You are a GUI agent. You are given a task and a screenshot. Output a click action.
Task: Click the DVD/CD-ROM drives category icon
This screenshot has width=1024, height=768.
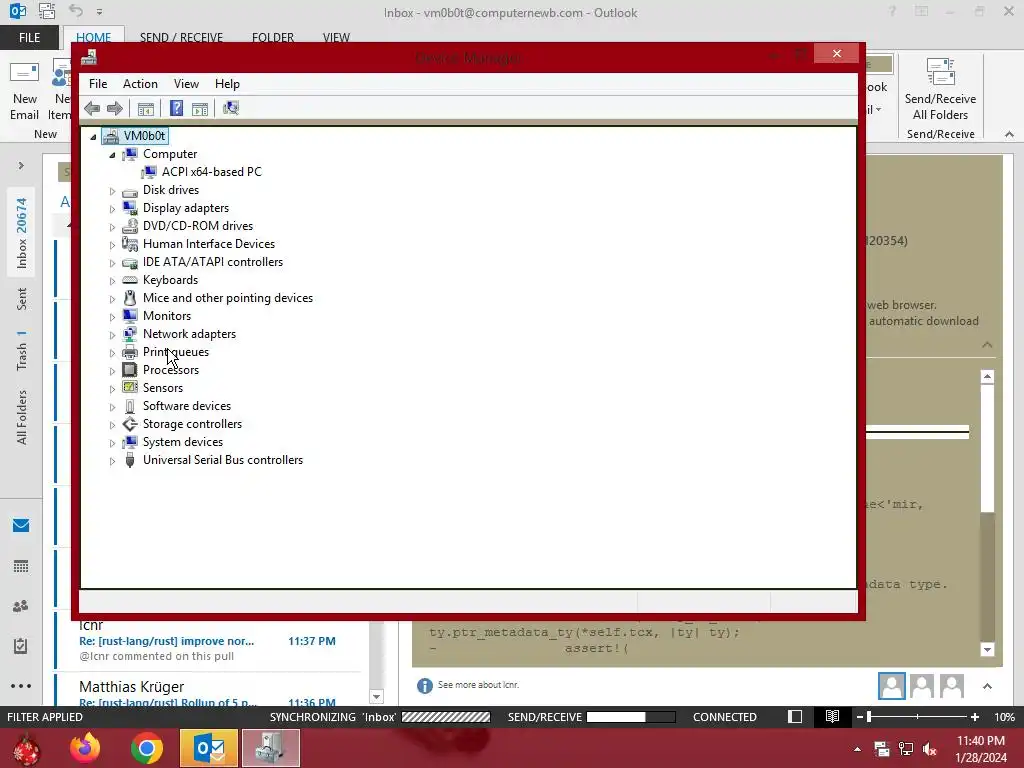click(130, 226)
